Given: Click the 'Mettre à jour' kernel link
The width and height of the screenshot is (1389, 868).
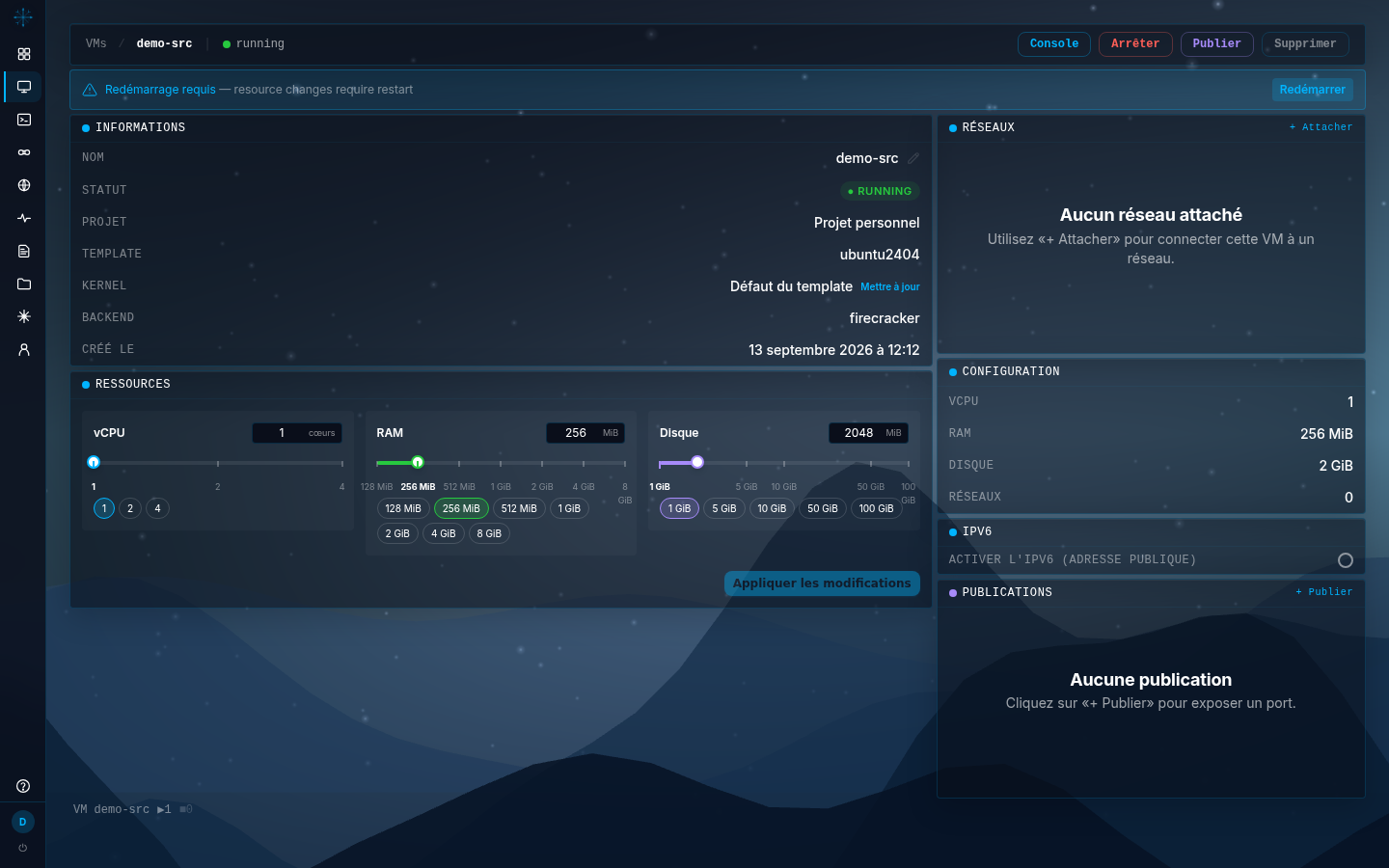Looking at the screenshot, I should tap(890, 286).
